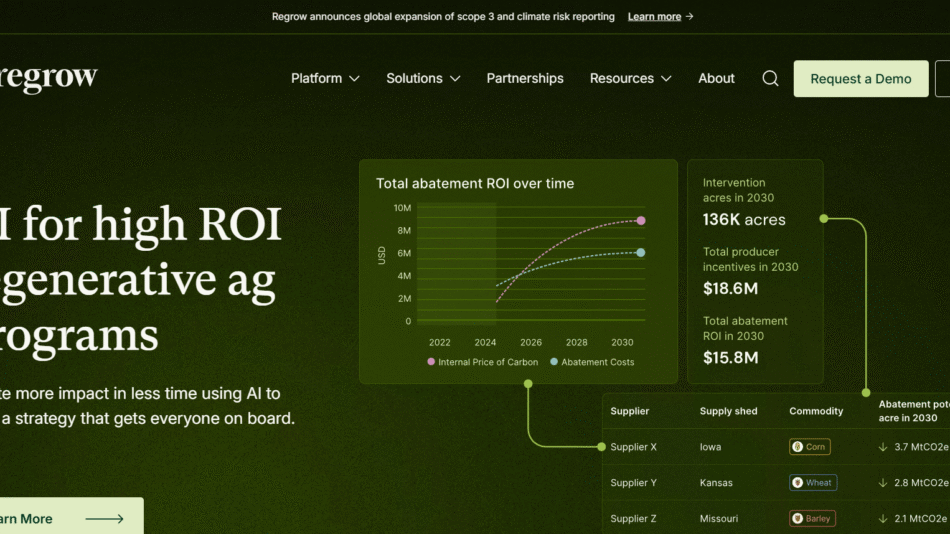Image resolution: width=950 pixels, height=534 pixels.
Task: Click the Abatement Costs legend label
Action: click(x=597, y=362)
